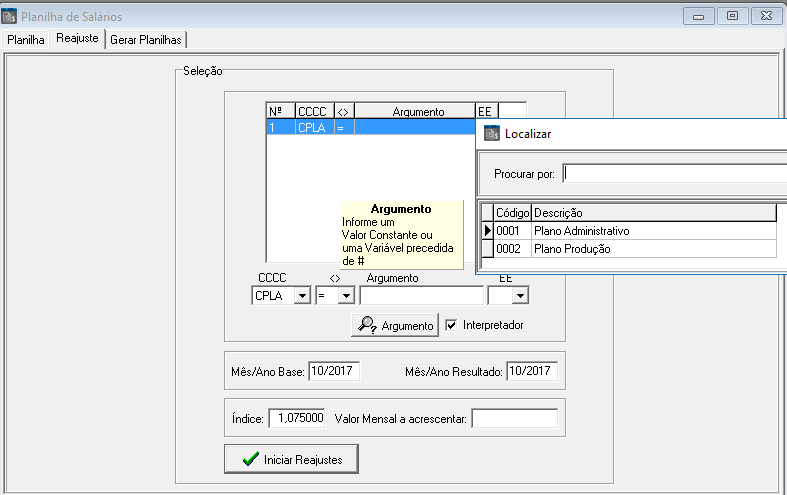Click the Localizar dialog title icon
This screenshot has width=787, height=495.
[x=491, y=133]
